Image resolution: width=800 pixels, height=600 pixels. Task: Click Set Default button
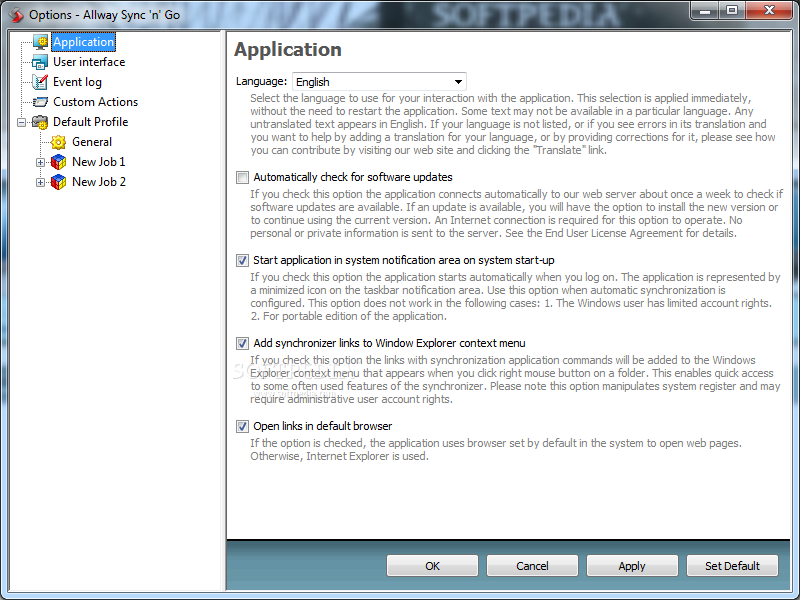click(732, 566)
